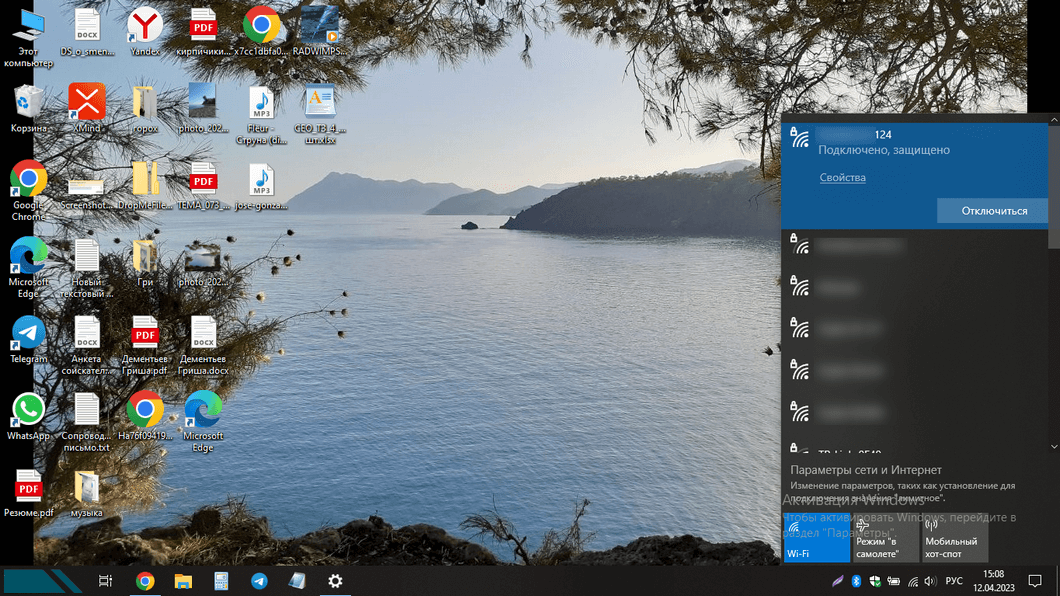Open Settings gear in the taskbar

pyautogui.click(x=335, y=581)
